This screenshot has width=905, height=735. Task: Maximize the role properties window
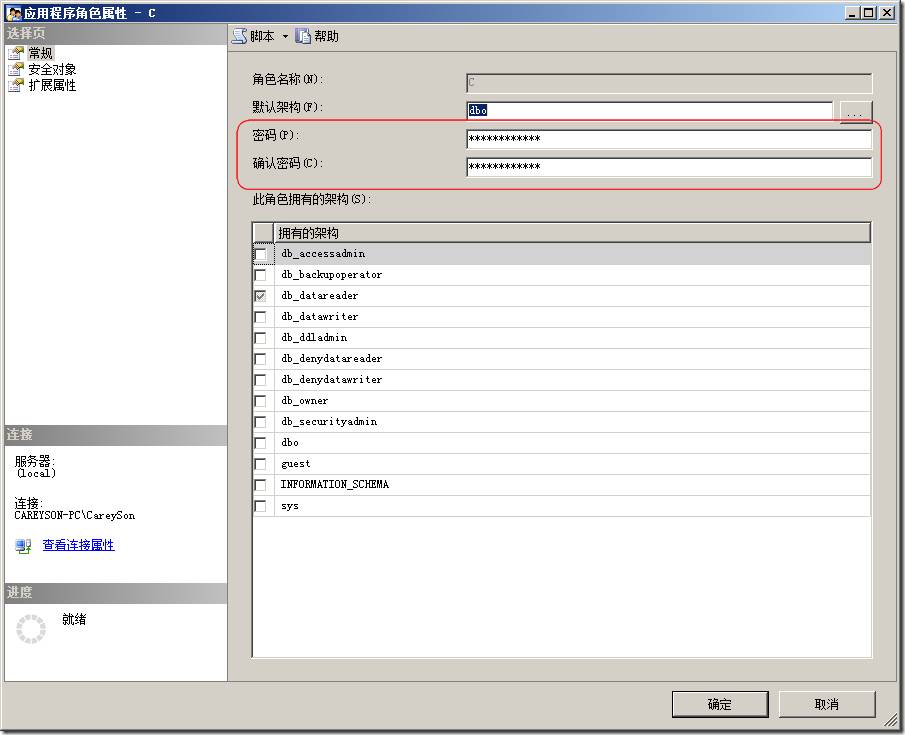point(869,13)
